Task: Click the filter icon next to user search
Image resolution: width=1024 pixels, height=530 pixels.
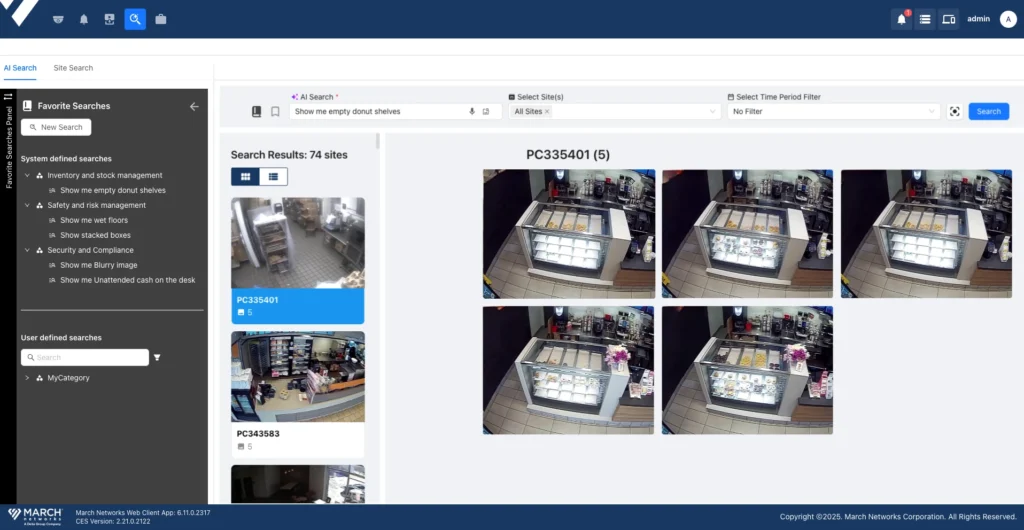Action: [157, 357]
